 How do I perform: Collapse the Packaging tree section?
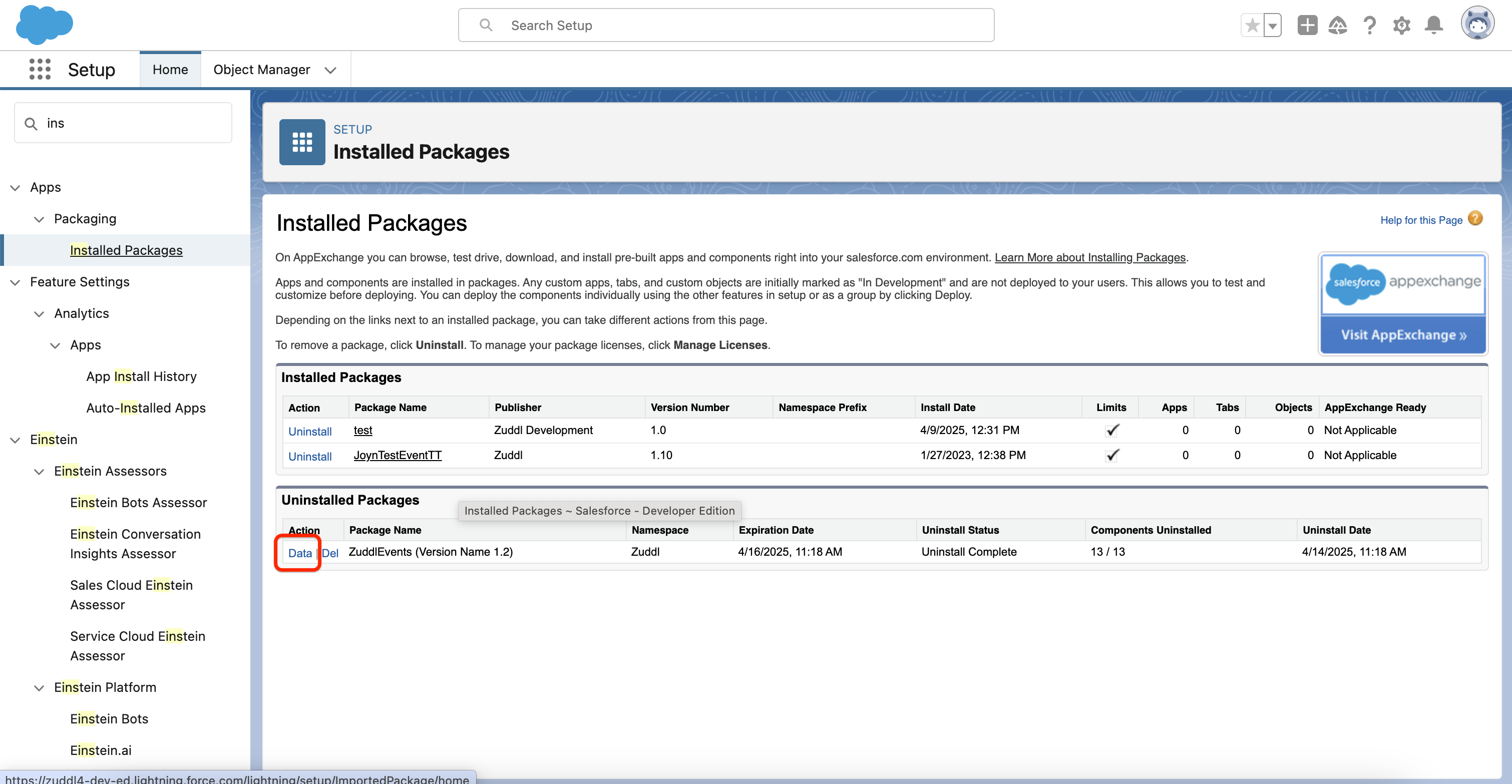39,219
